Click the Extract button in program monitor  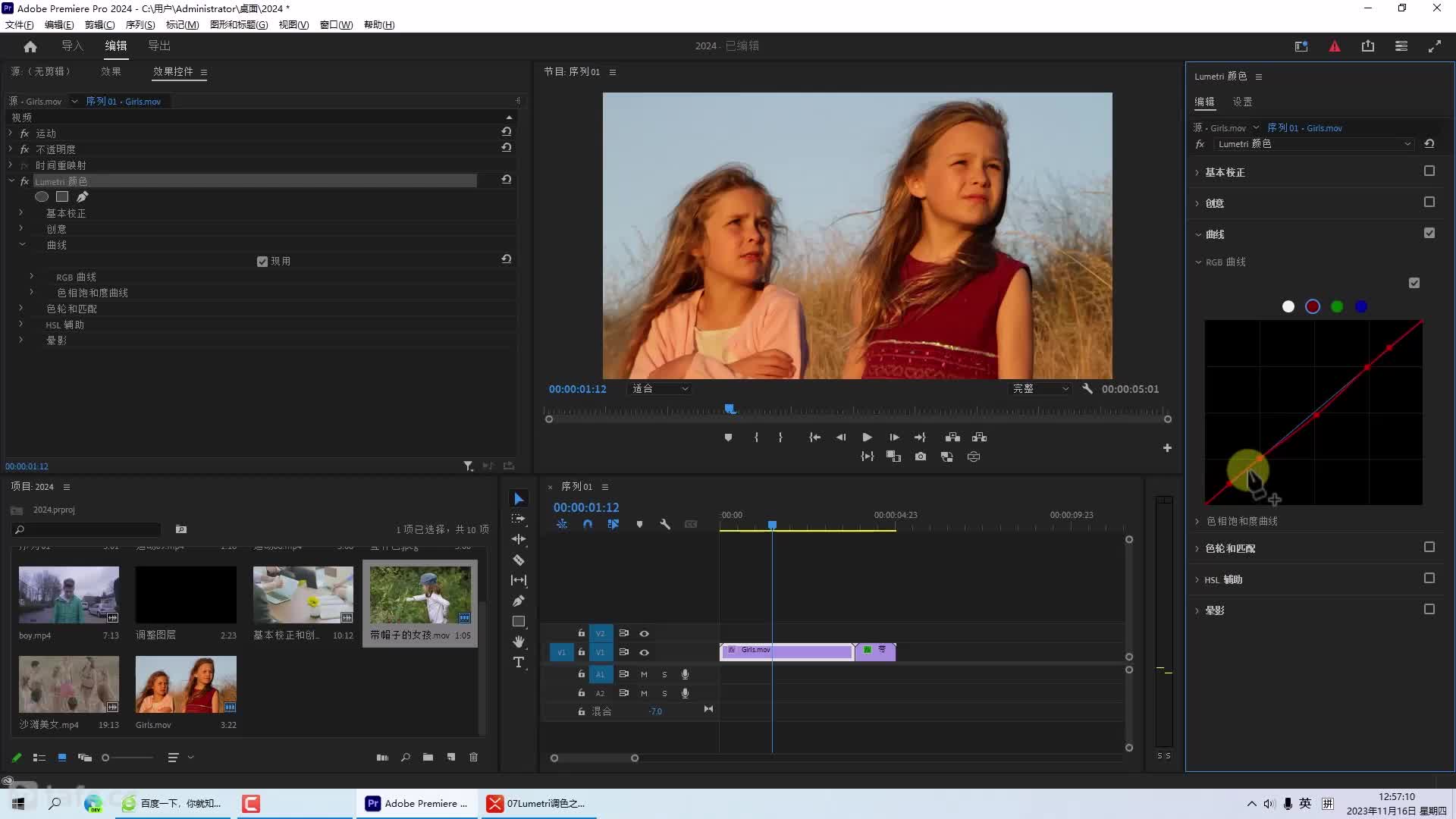pyautogui.click(x=979, y=438)
